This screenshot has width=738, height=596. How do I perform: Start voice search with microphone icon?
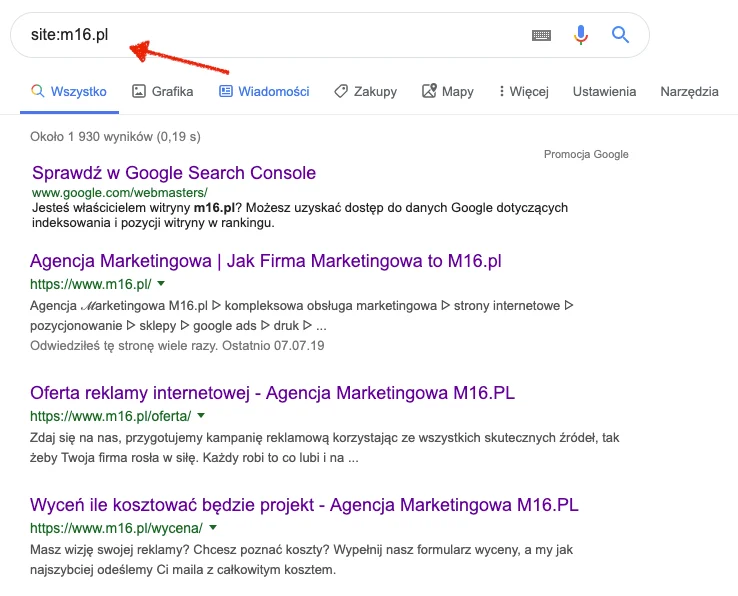pyautogui.click(x=581, y=35)
